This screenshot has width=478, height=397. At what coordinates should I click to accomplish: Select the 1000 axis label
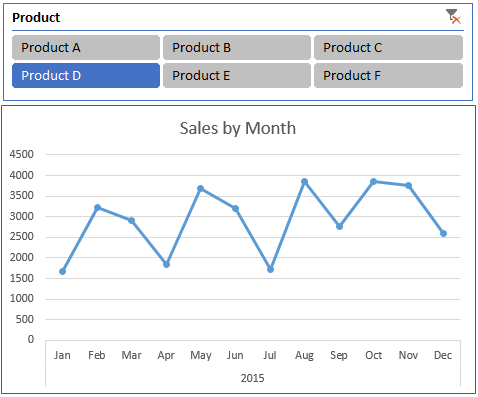click(x=22, y=298)
